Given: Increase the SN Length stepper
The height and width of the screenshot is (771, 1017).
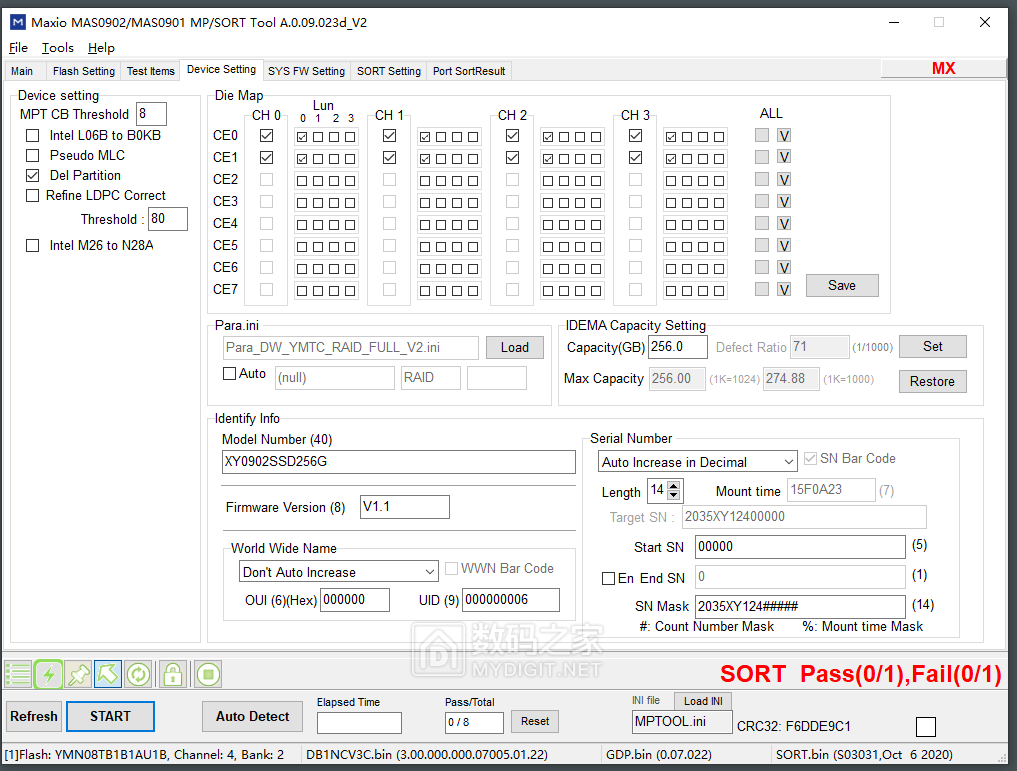Looking at the screenshot, I should coord(674,486).
